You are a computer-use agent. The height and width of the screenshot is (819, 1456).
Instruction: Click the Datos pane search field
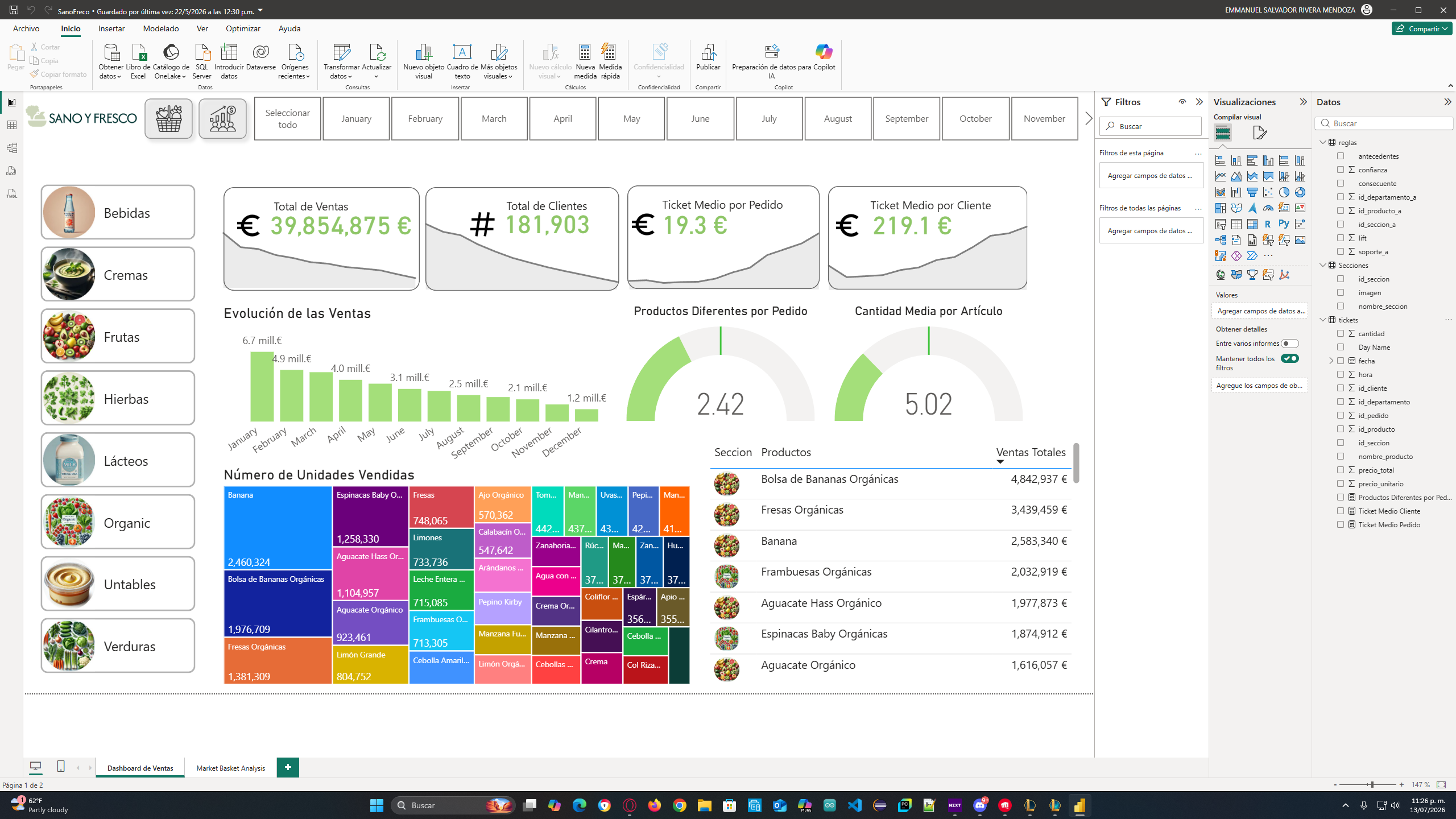point(1384,123)
